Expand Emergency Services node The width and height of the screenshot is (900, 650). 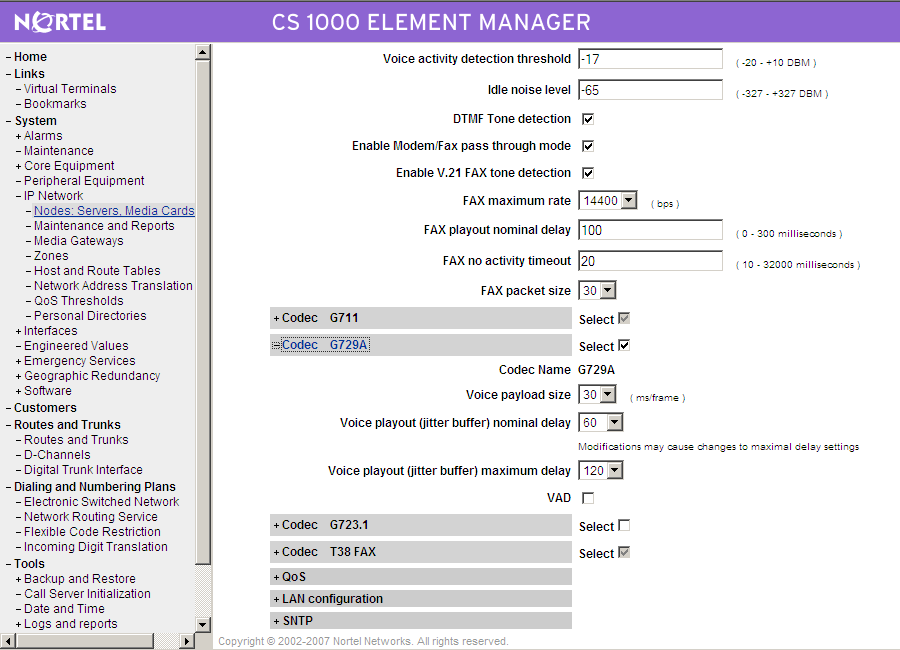[19, 361]
